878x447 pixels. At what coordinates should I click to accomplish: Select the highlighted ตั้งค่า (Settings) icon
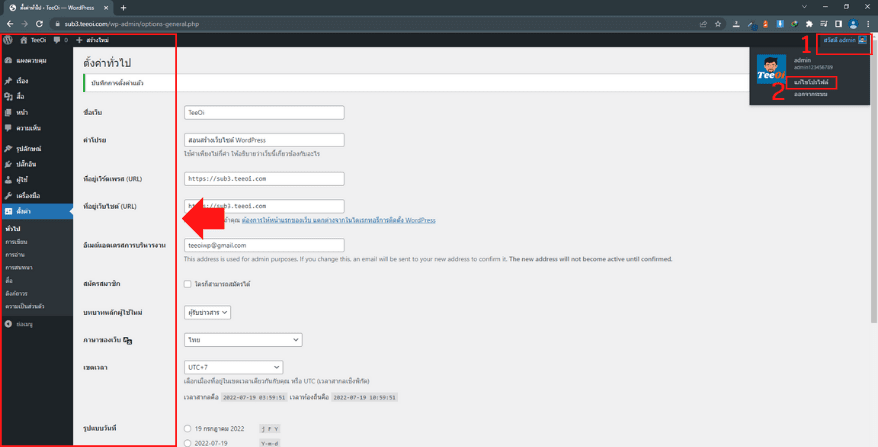coord(8,211)
